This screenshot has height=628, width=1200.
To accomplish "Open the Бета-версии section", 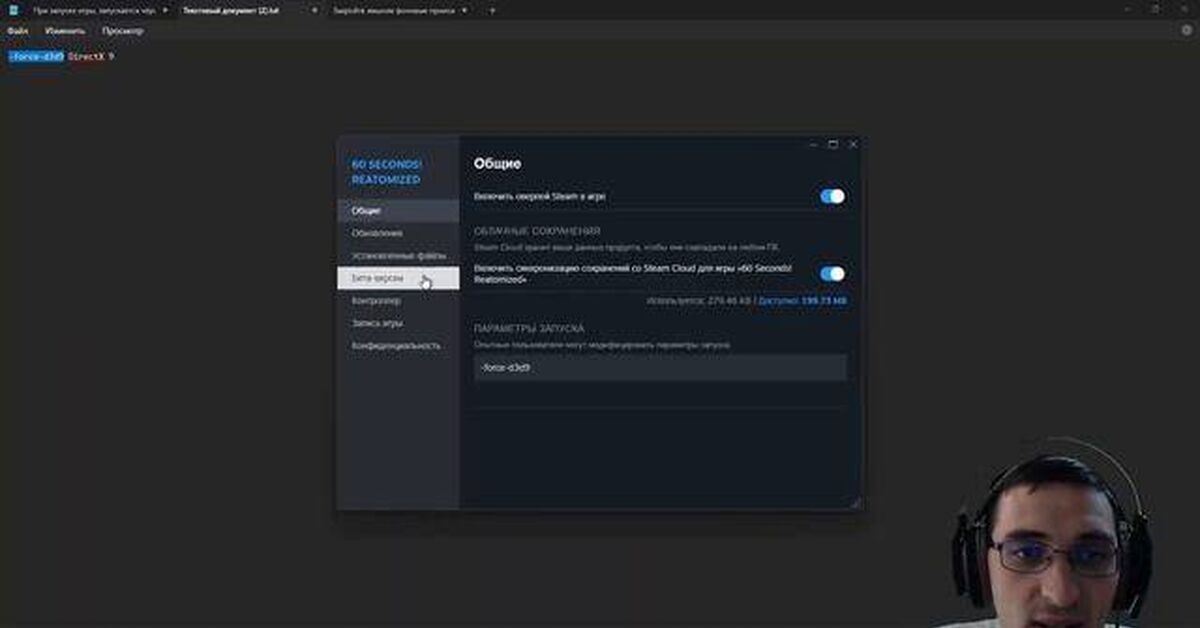I will (x=398, y=278).
